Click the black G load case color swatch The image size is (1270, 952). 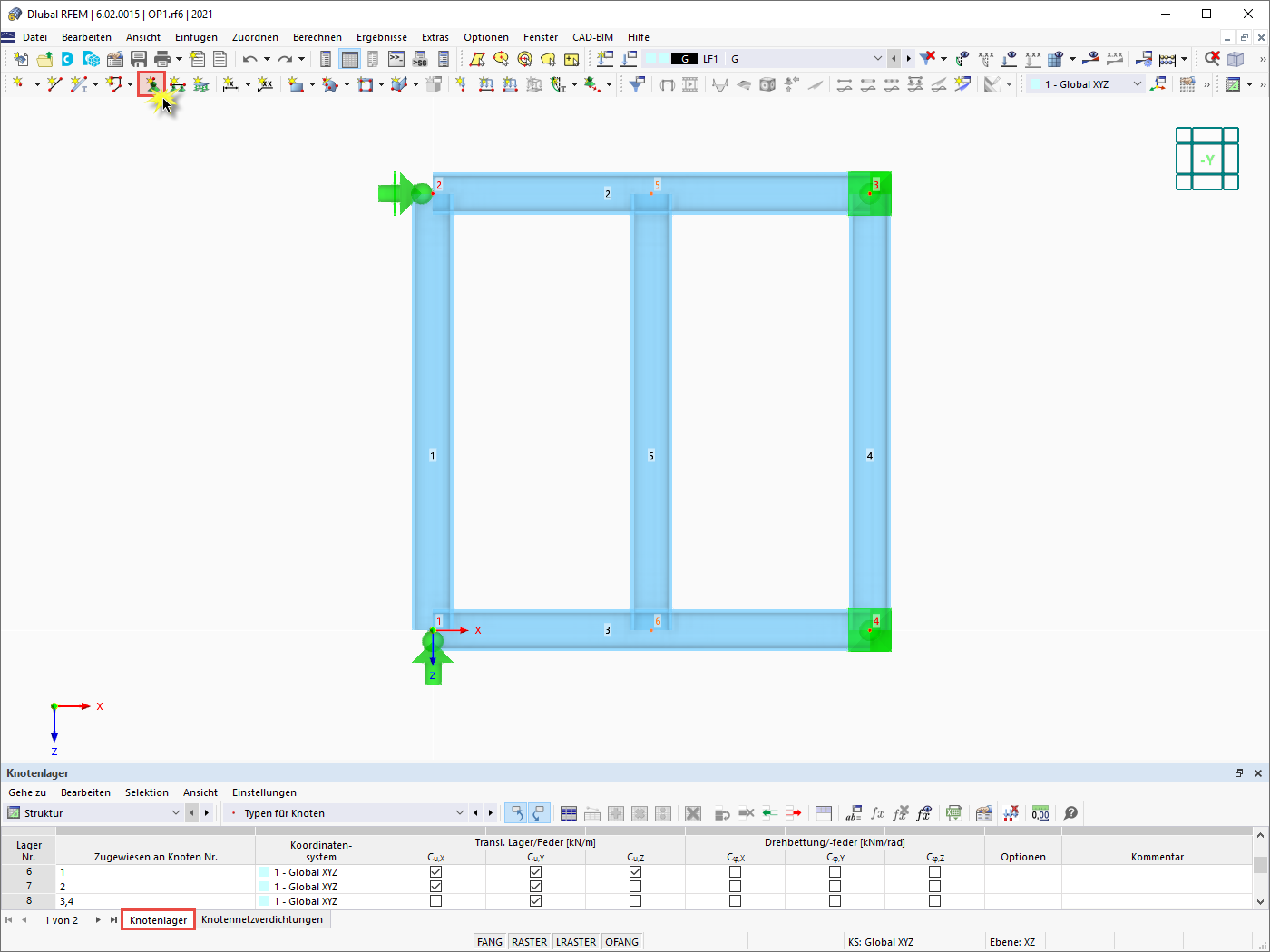tap(685, 59)
